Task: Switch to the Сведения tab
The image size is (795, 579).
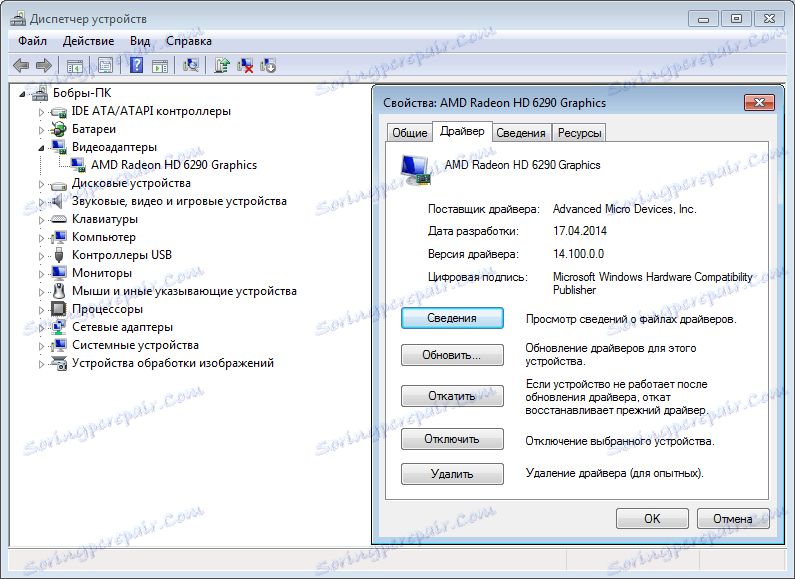Action: tap(521, 133)
